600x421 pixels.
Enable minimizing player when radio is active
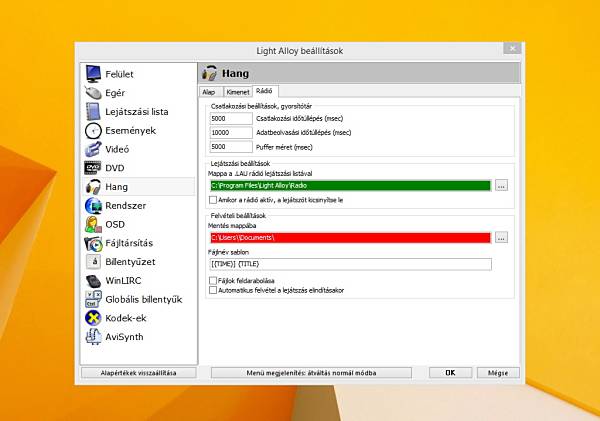tap(213, 200)
